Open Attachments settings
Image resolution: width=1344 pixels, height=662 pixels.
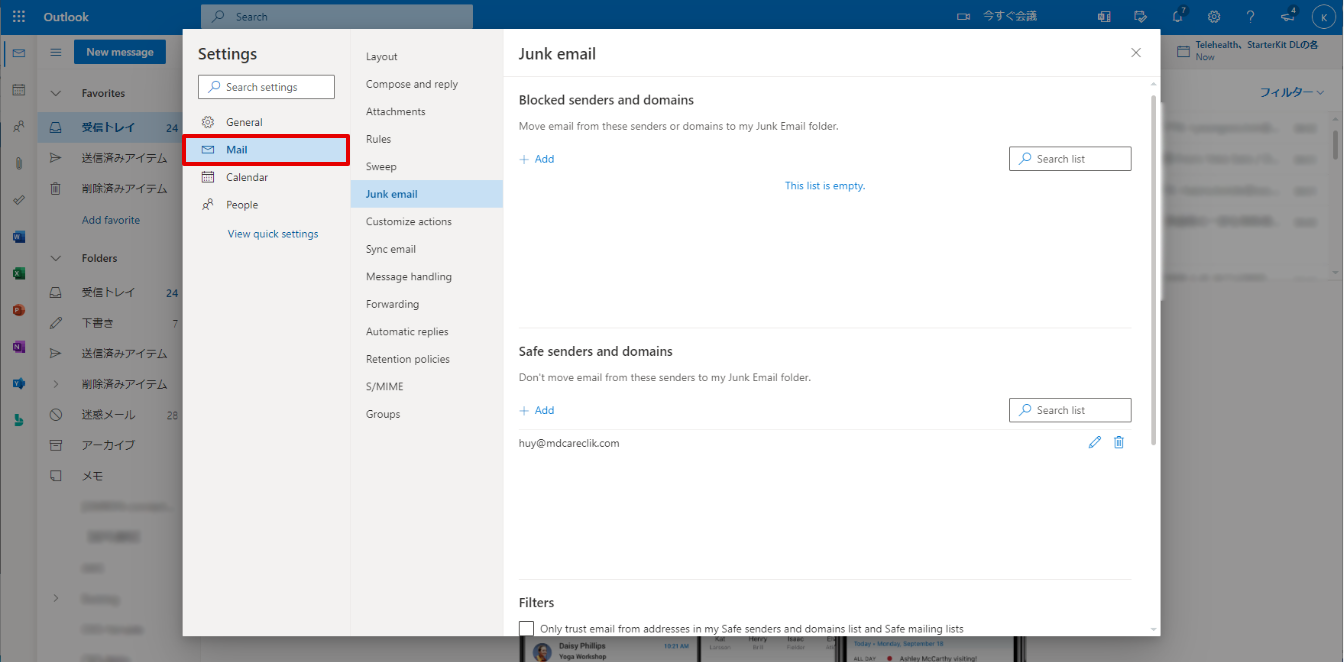point(427,112)
